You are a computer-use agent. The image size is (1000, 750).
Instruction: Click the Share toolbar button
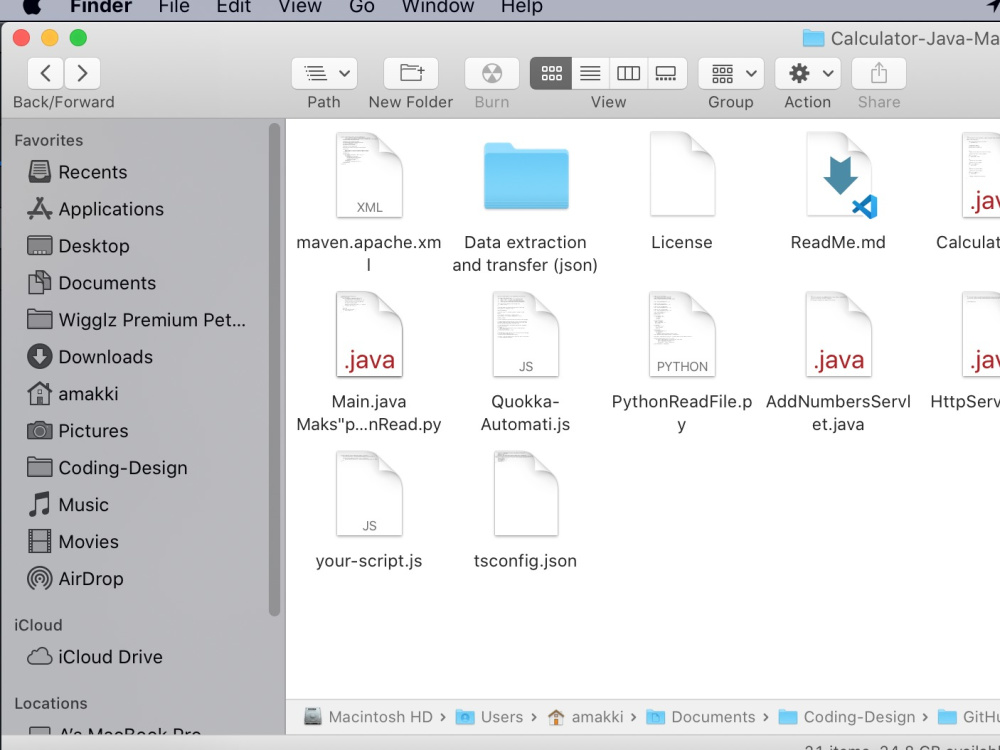click(879, 73)
